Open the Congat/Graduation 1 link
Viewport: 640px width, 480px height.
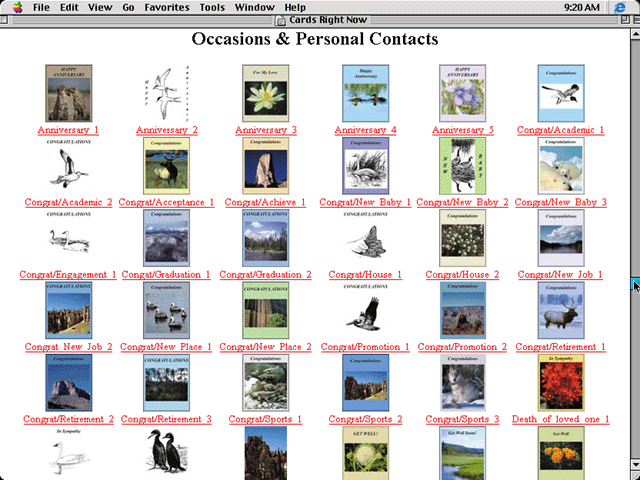[x=166, y=275]
